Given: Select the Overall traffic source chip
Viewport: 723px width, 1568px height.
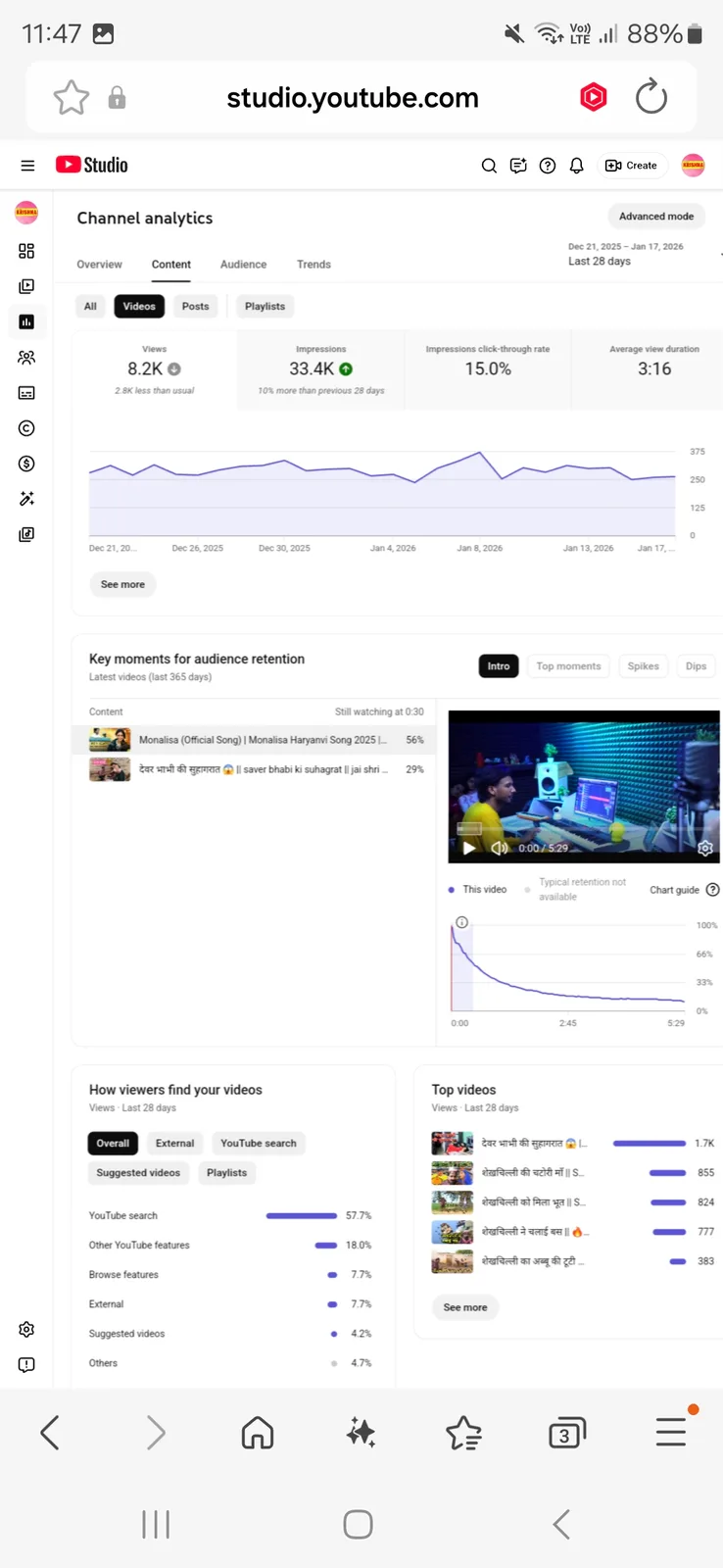Looking at the screenshot, I should (113, 1144).
